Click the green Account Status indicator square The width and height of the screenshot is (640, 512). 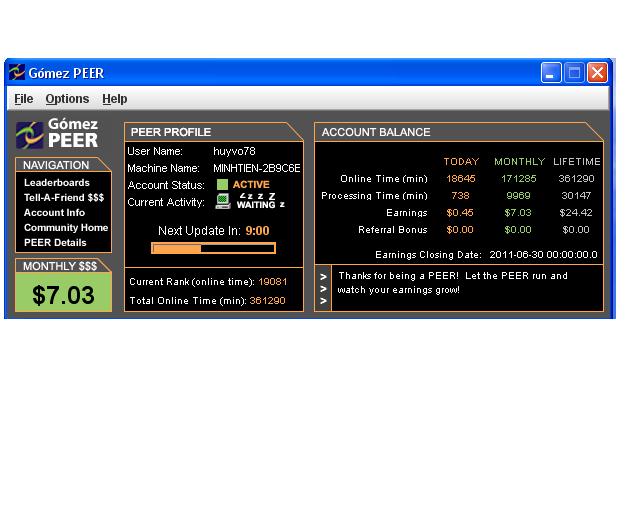tap(222, 185)
